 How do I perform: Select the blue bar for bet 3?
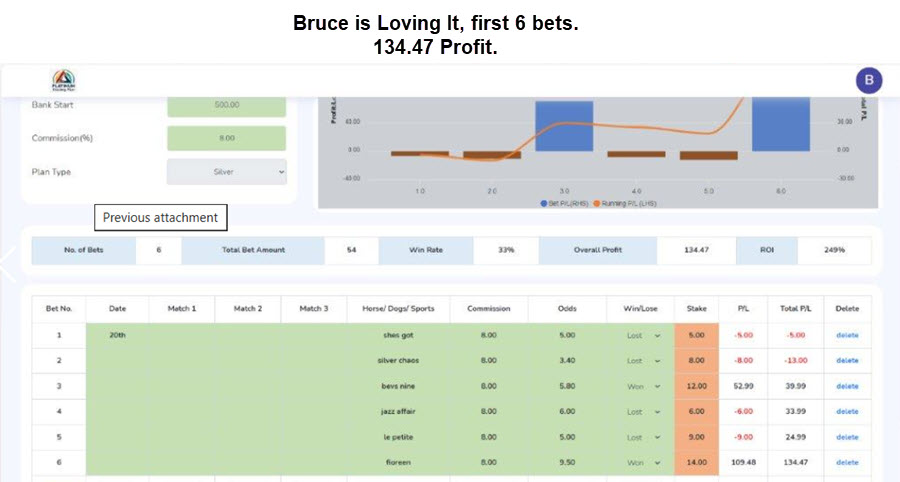tap(564, 126)
